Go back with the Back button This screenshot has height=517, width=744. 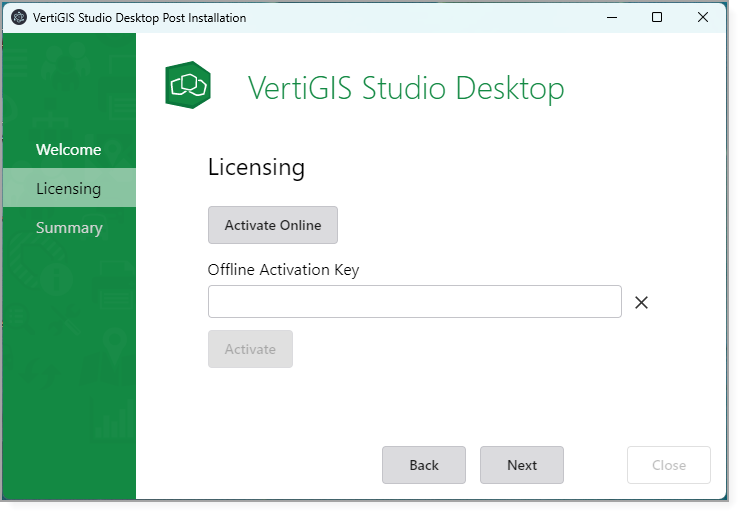424,465
